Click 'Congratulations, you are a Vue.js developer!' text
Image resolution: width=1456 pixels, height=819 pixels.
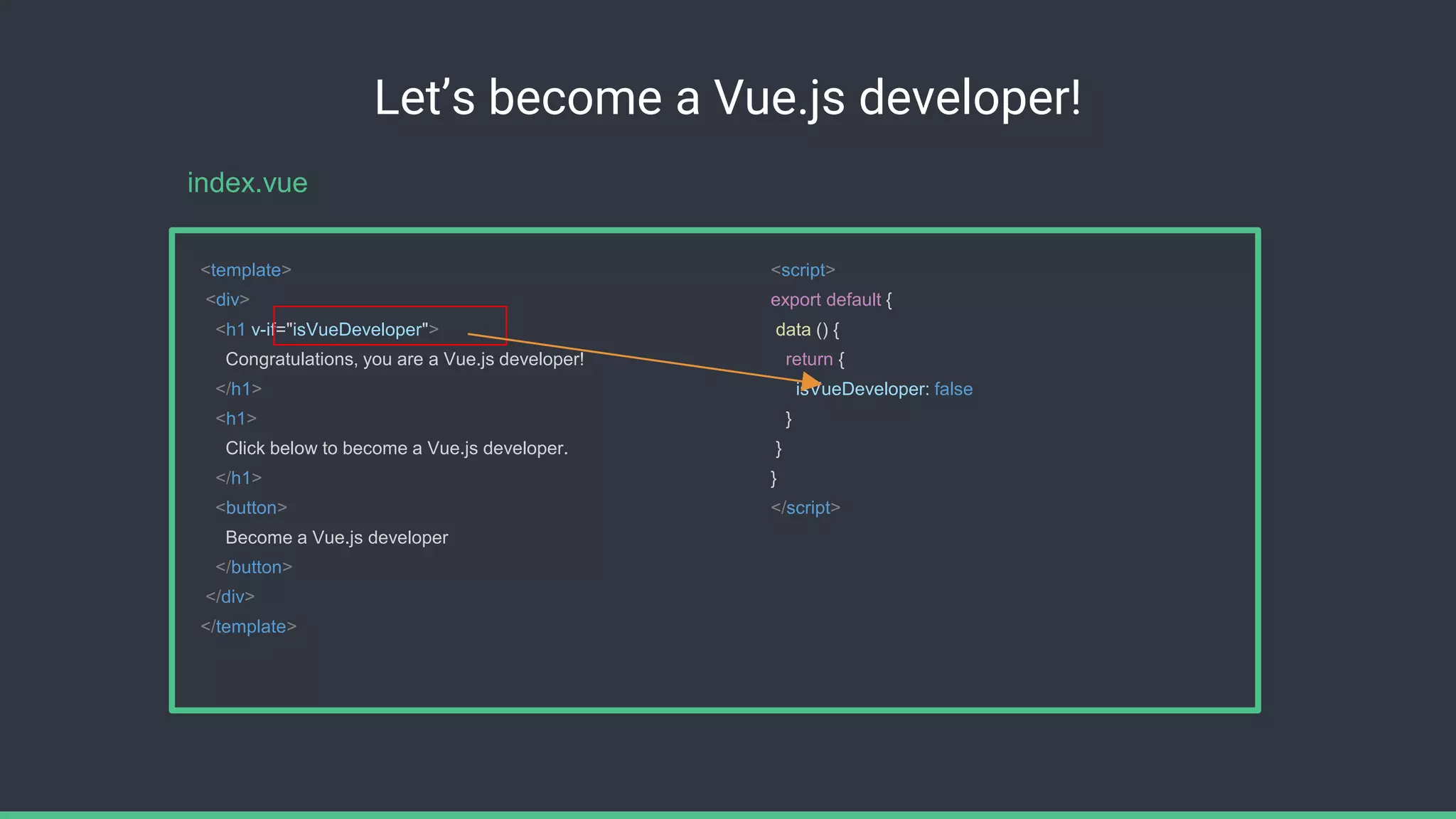tap(405, 359)
